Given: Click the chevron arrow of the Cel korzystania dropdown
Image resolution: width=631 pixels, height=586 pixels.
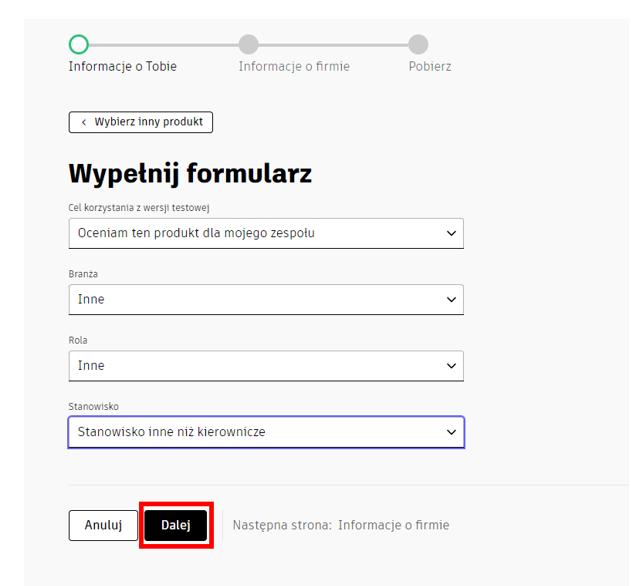Looking at the screenshot, I should click(451, 234).
